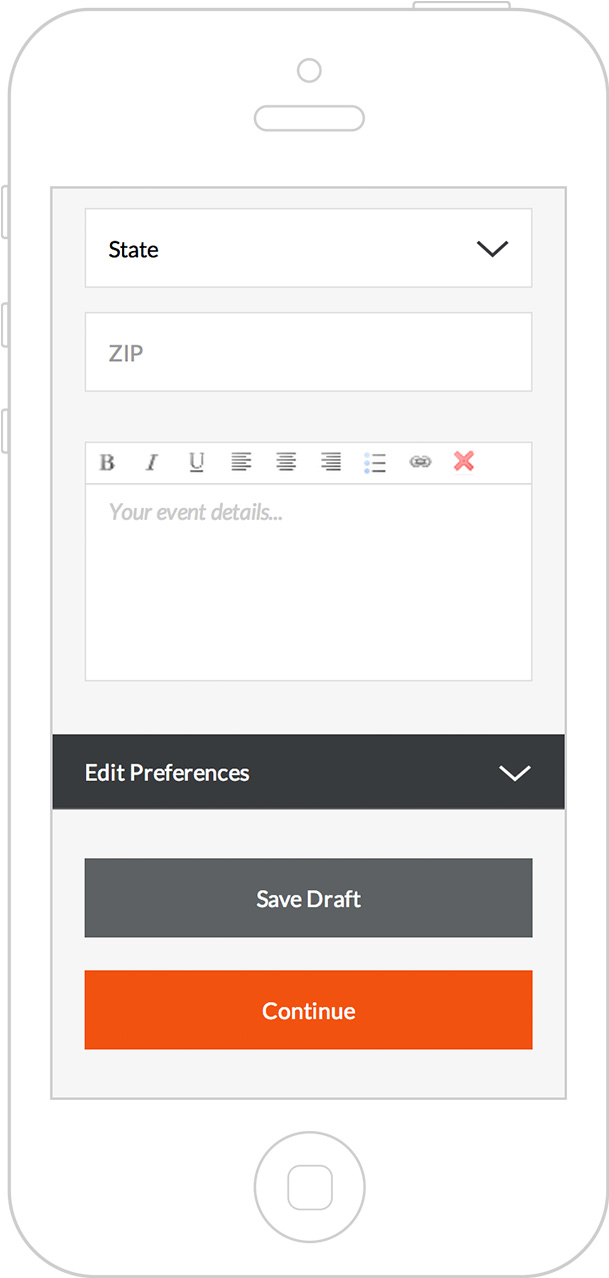Expand the Edit Preferences chevron
The width and height of the screenshot is (609, 1278).
click(514, 773)
